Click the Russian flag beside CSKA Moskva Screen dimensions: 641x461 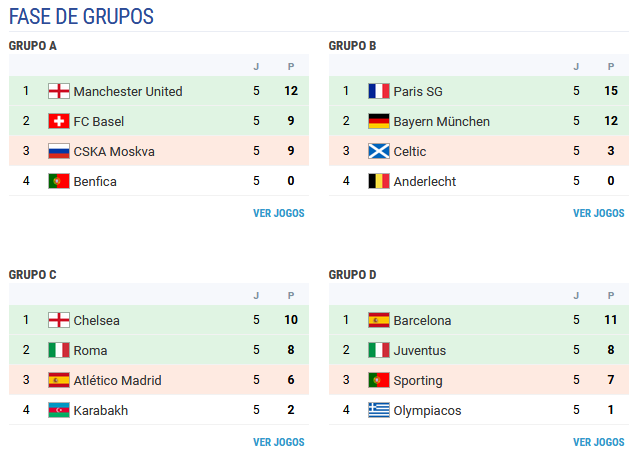59,151
